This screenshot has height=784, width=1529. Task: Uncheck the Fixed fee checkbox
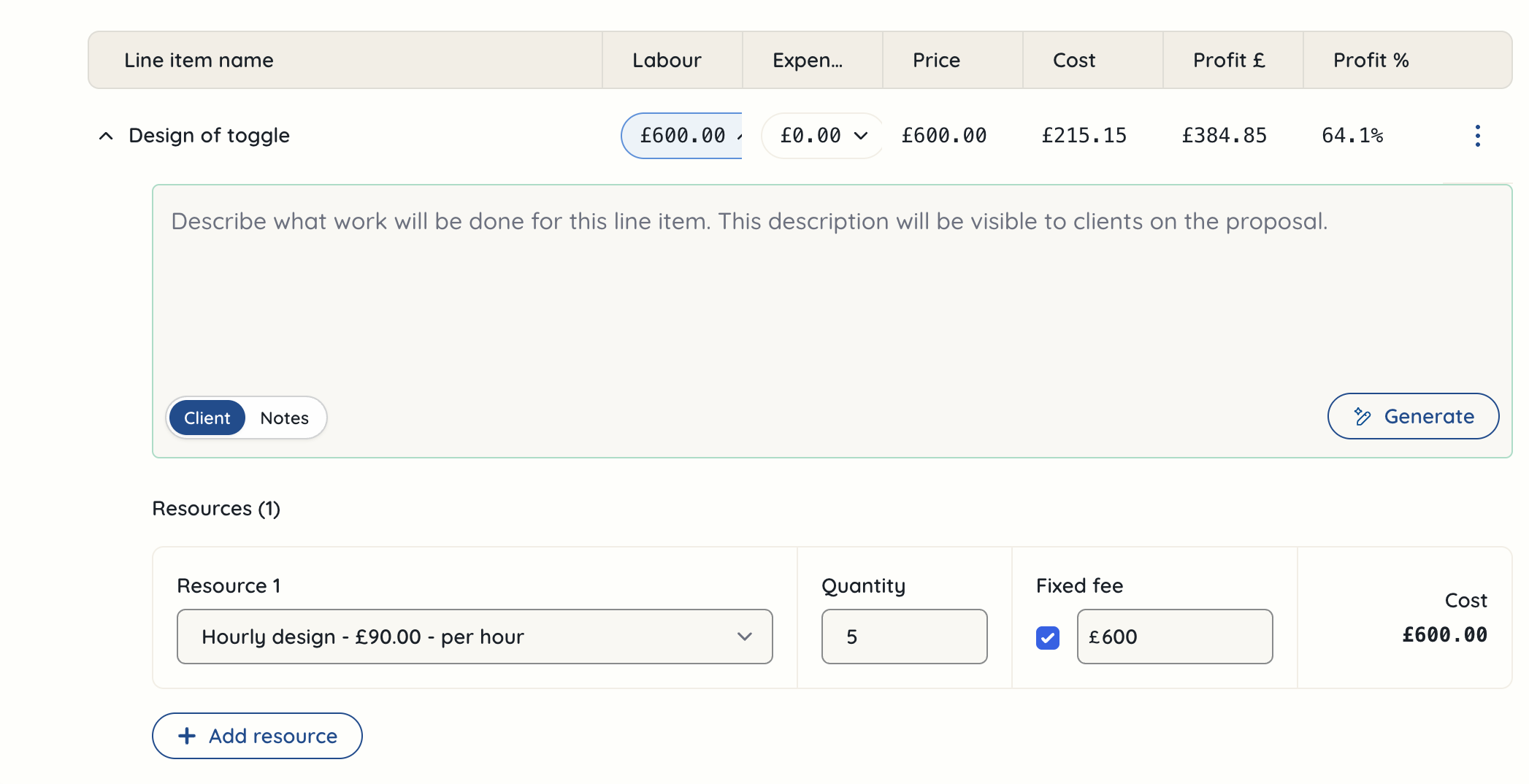coord(1048,637)
